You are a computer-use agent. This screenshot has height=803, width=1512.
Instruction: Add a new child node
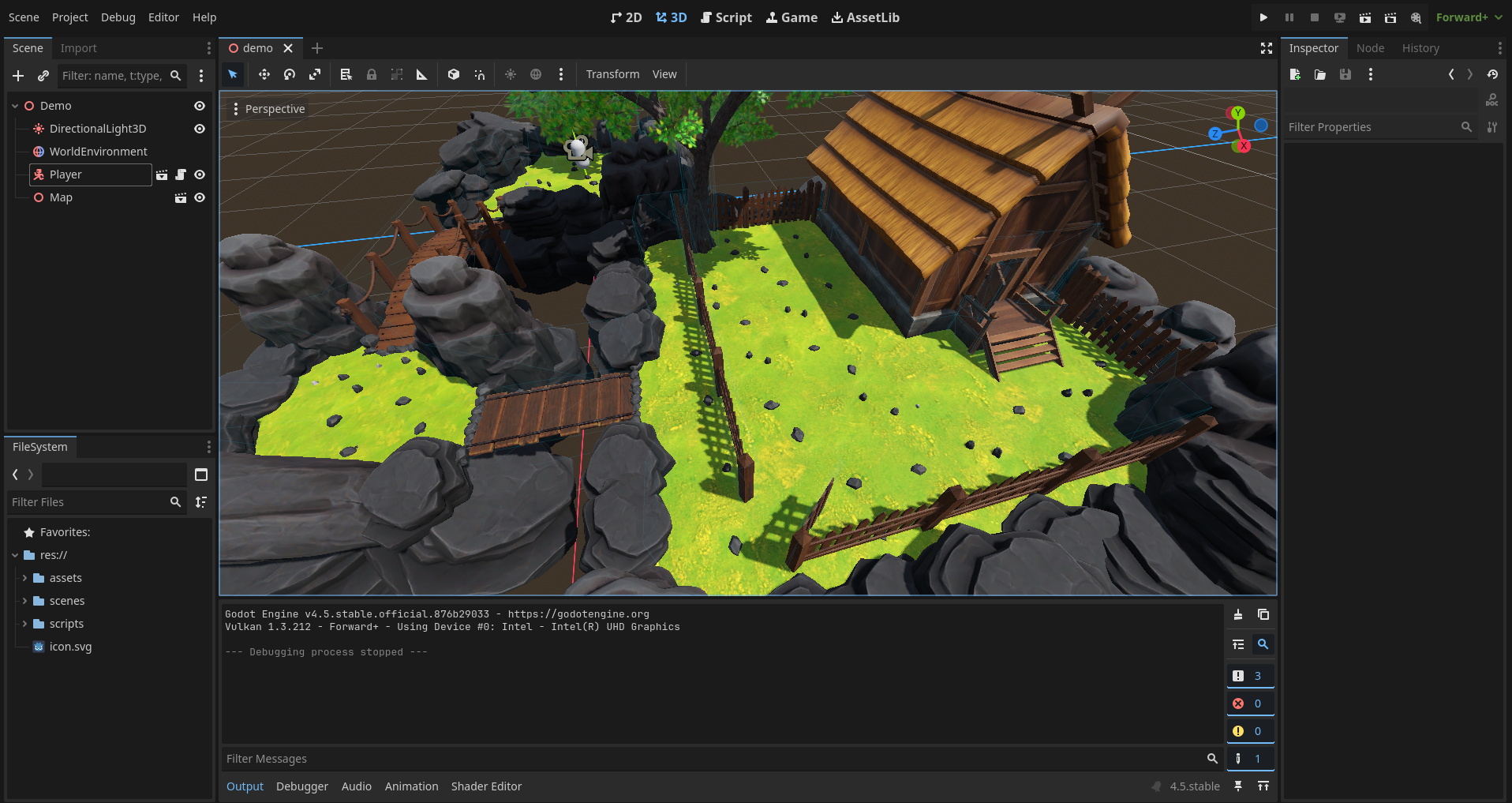pos(18,76)
